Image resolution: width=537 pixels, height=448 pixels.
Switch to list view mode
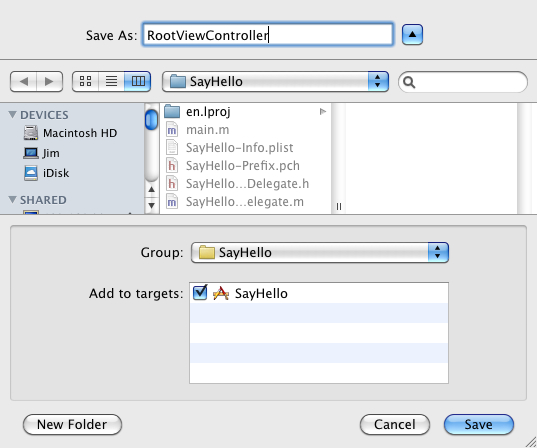tap(111, 82)
